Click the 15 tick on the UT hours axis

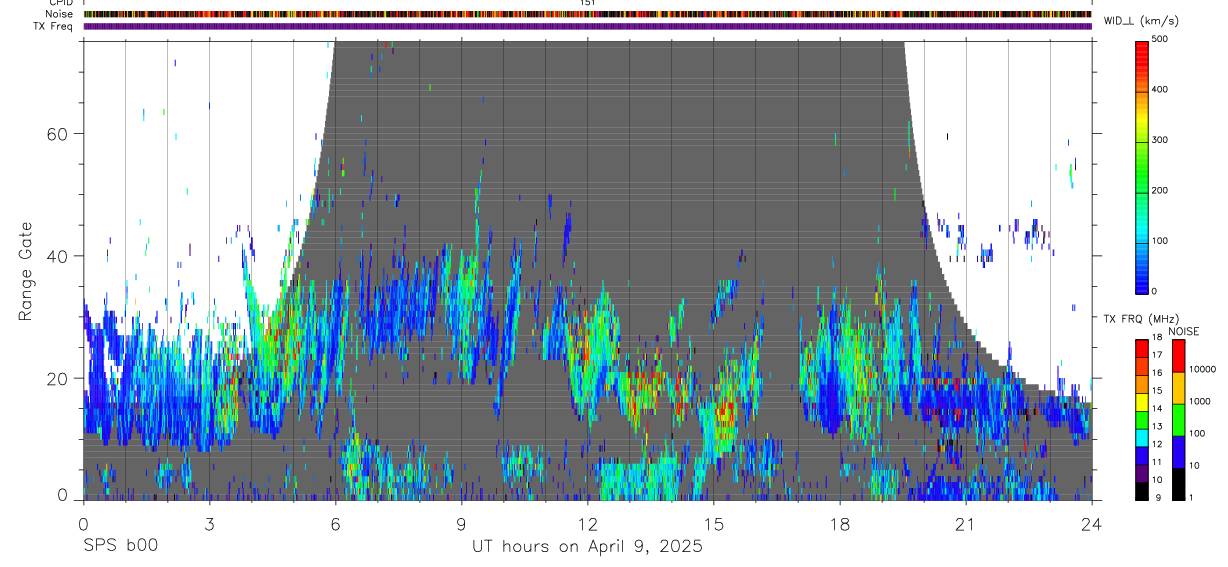pyautogui.click(x=713, y=523)
